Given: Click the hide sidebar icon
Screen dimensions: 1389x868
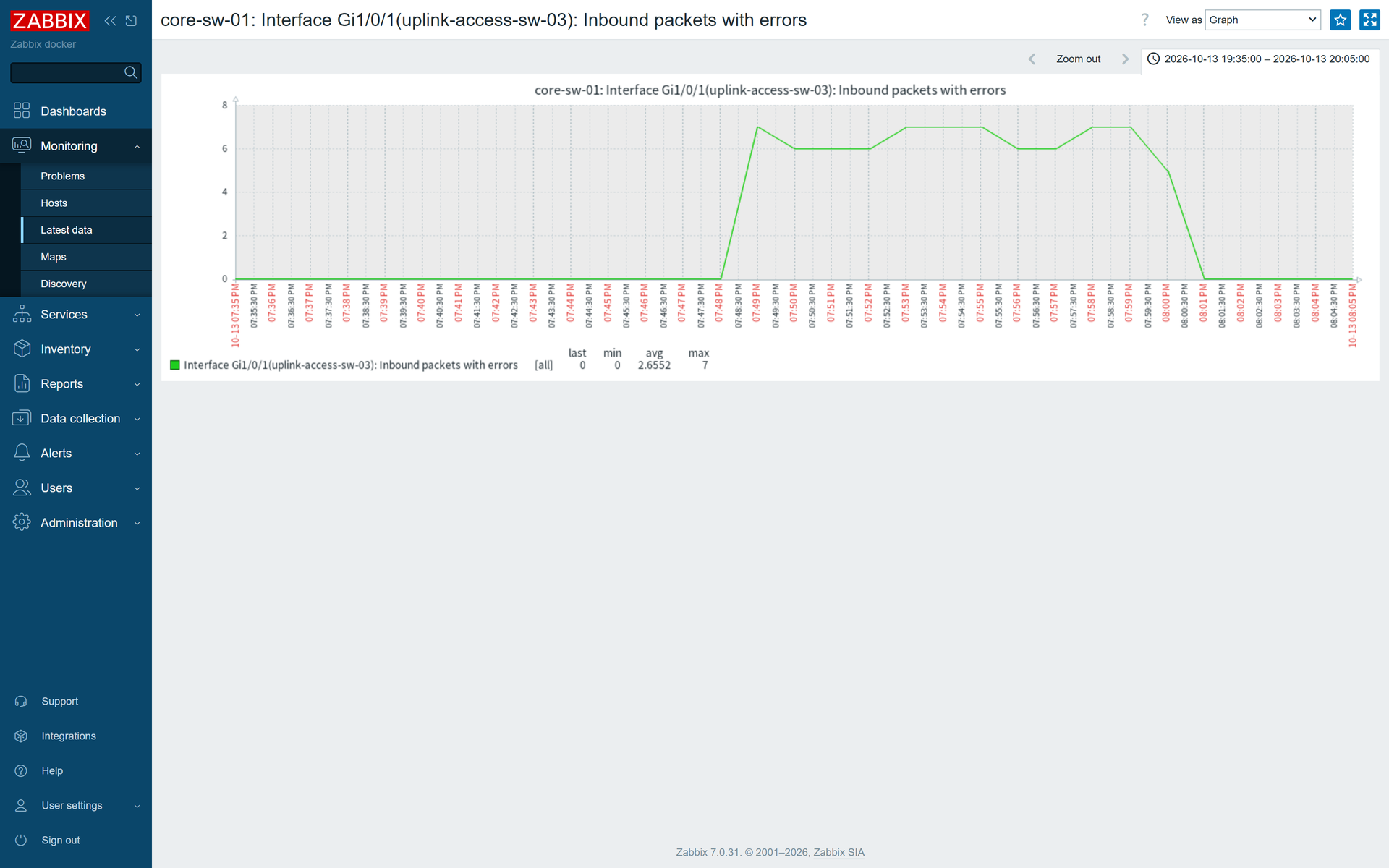Looking at the screenshot, I should click(x=131, y=21).
